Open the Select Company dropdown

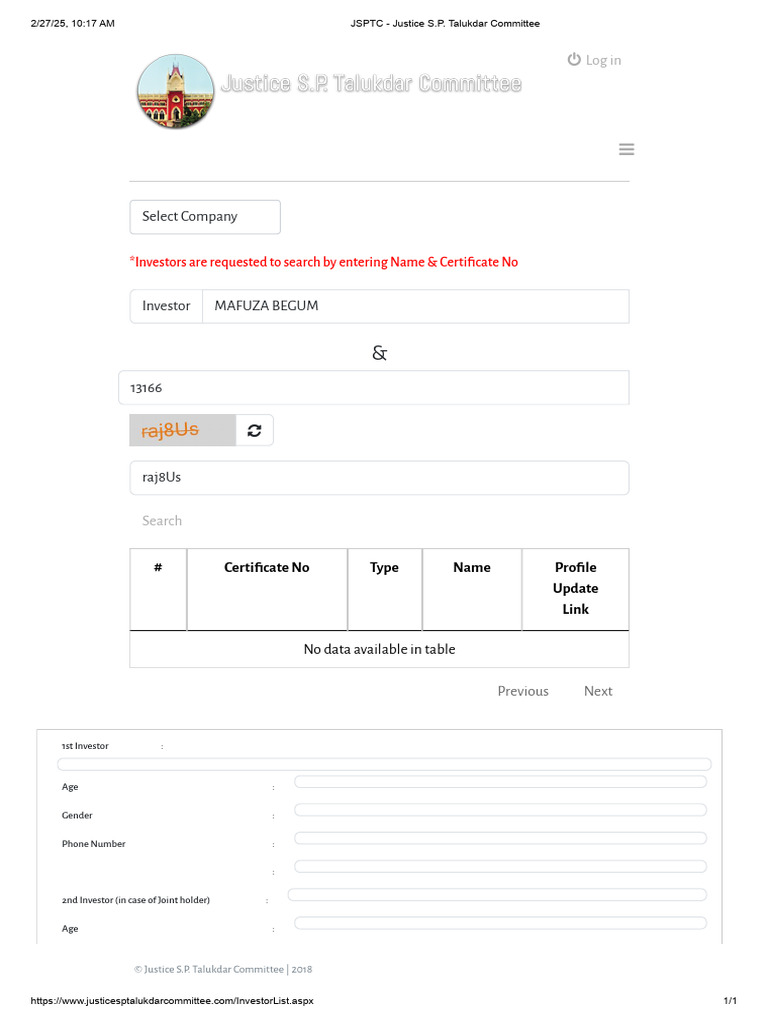point(205,217)
